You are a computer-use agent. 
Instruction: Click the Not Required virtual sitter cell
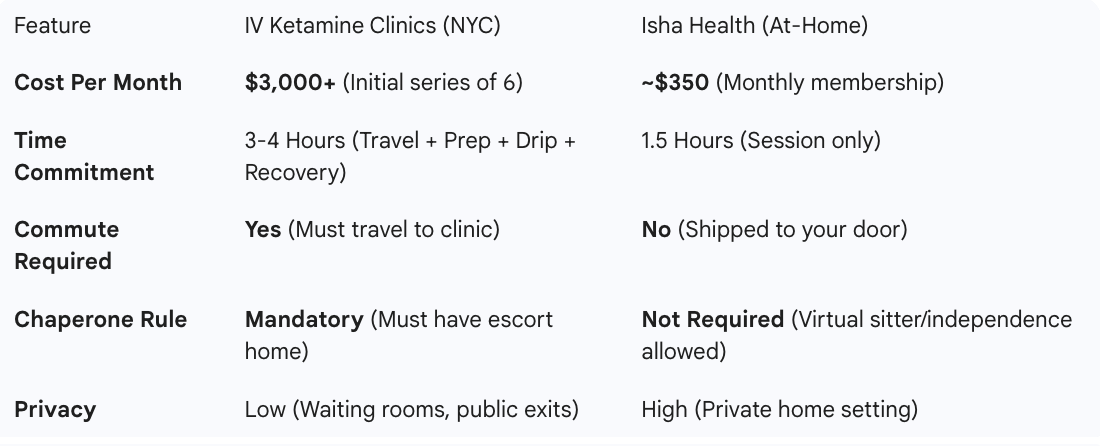tap(856, 335)
